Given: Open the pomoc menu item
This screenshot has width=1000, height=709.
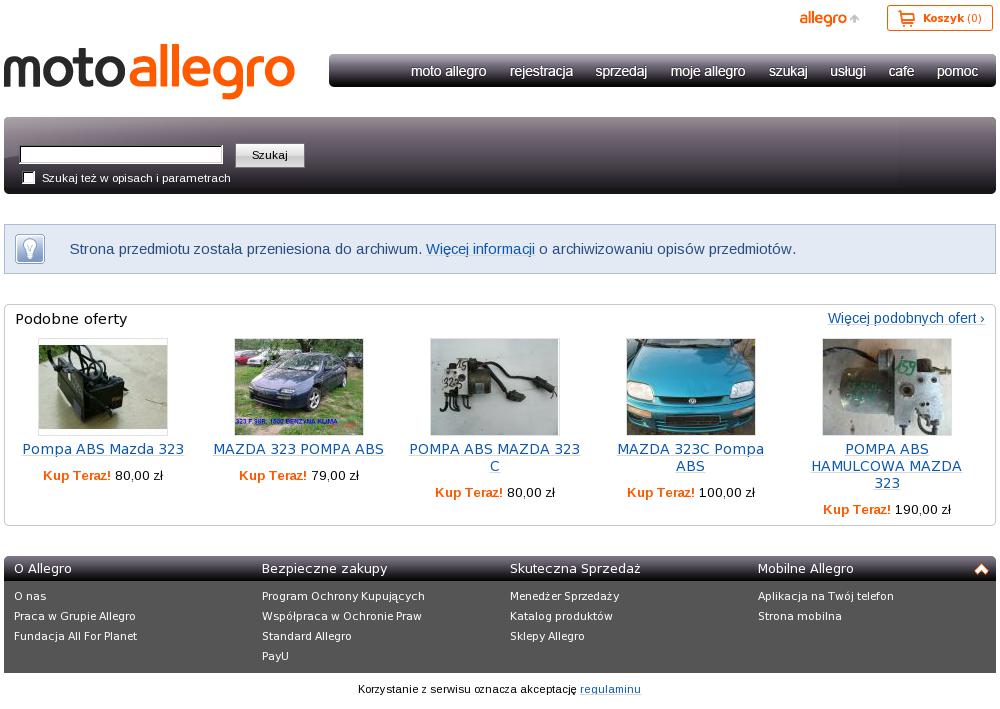Looking at the screenshot, I should (957, 71).
